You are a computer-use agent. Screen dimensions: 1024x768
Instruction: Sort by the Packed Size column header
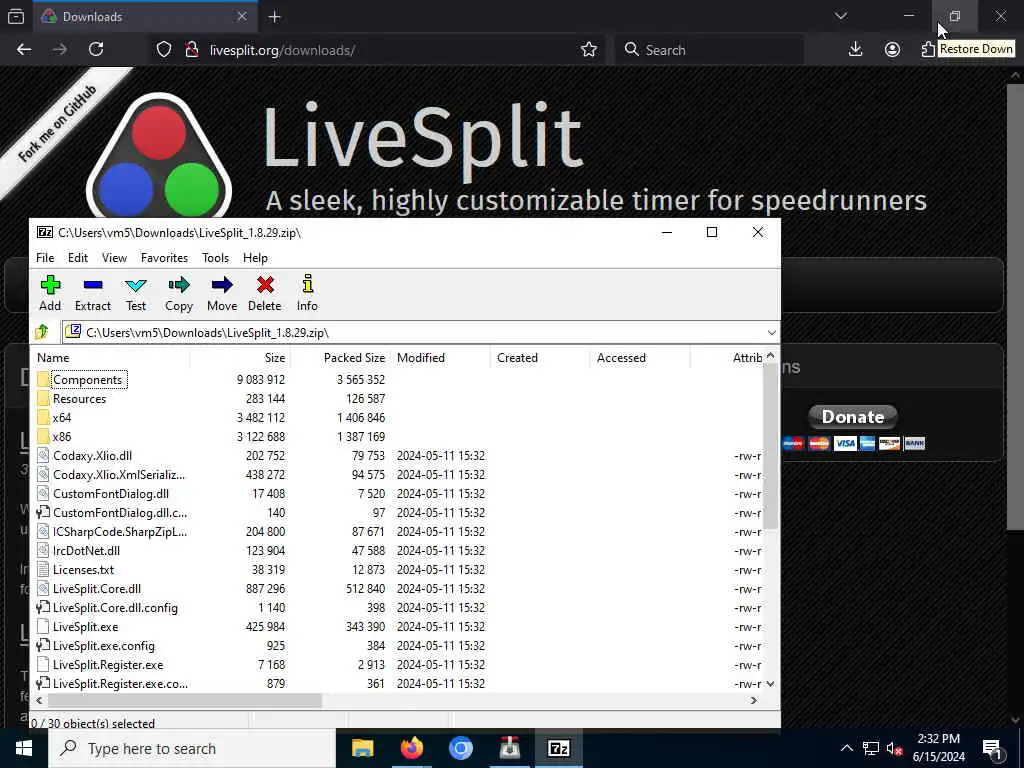pyautogui.click(x=340, y=358)
